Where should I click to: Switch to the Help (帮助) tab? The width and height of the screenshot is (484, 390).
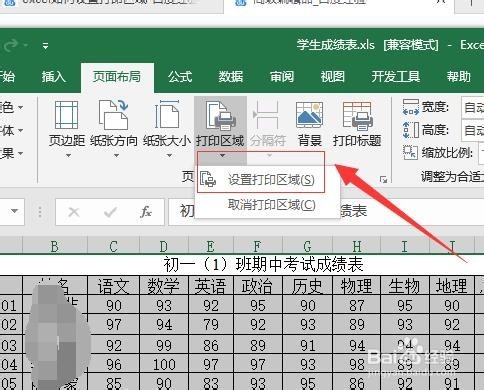tap(459, 77)
